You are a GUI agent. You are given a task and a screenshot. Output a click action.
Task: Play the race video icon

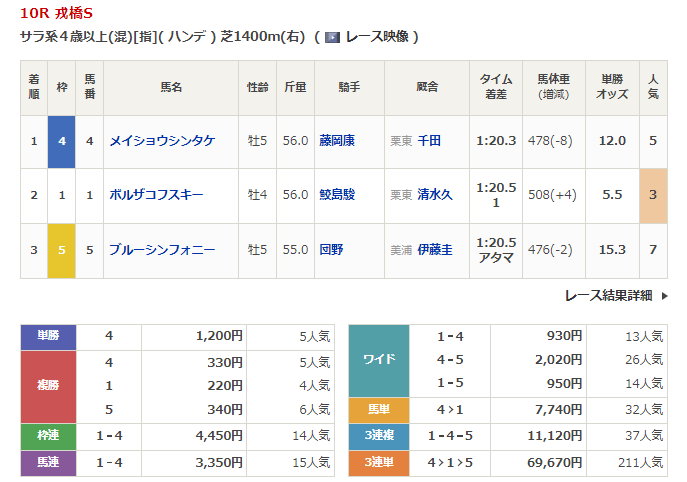coord(333,37)
